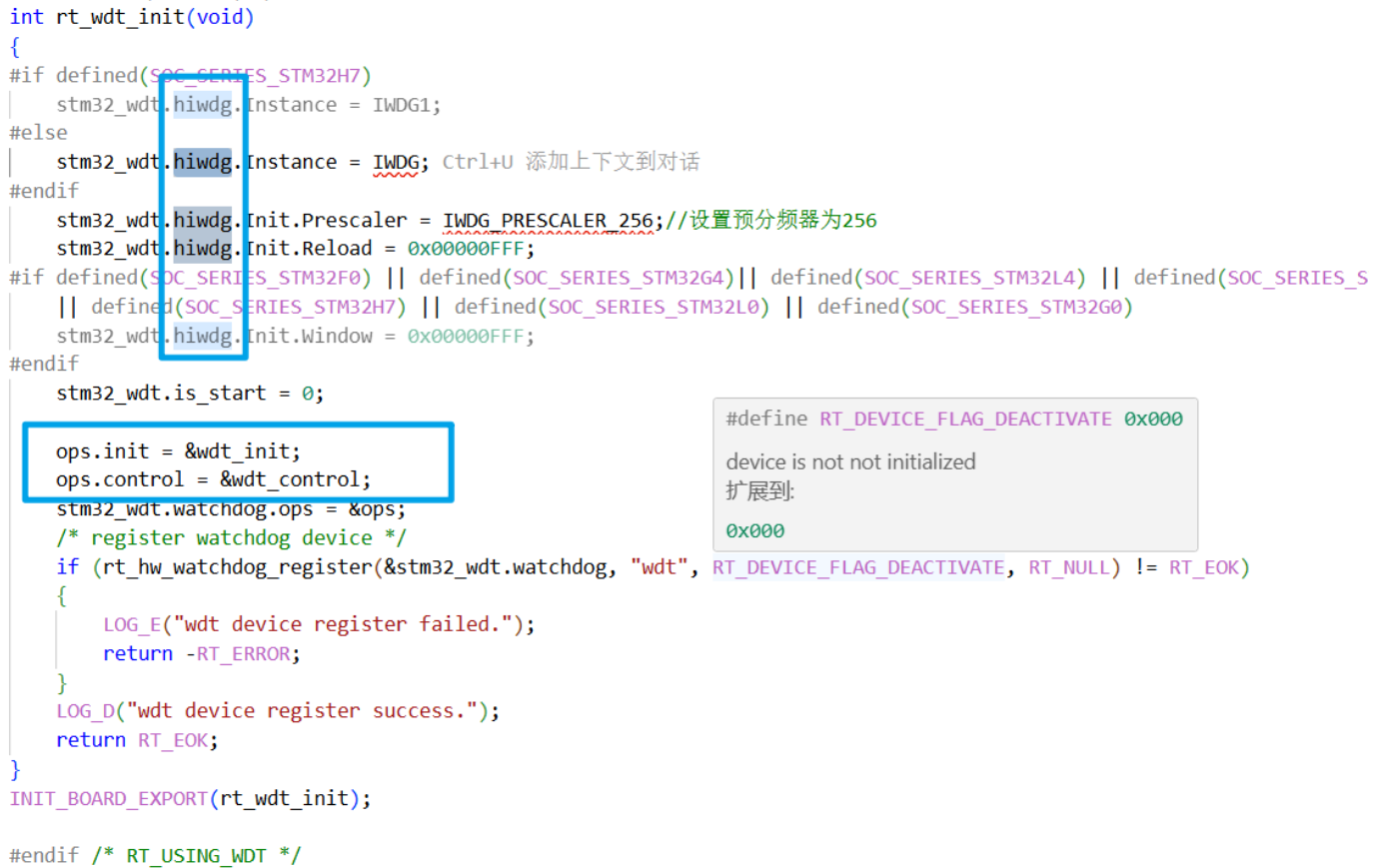The height and width of the screenshot is (868, 1392).
Task: Click RT_EOK in the return statement
Action: [173, 740]
